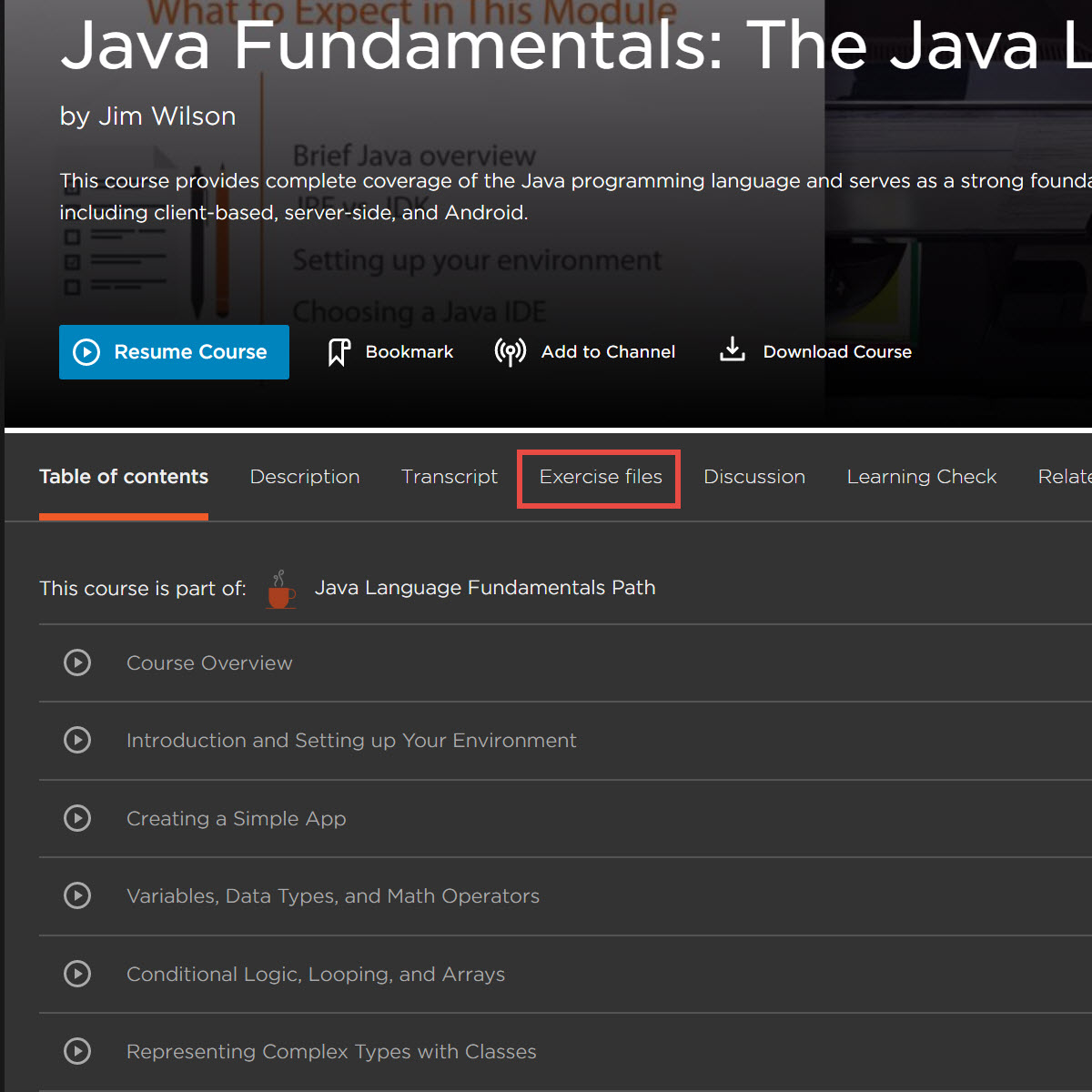Open Representing Complex Types with Classes title

point(331,1052)
